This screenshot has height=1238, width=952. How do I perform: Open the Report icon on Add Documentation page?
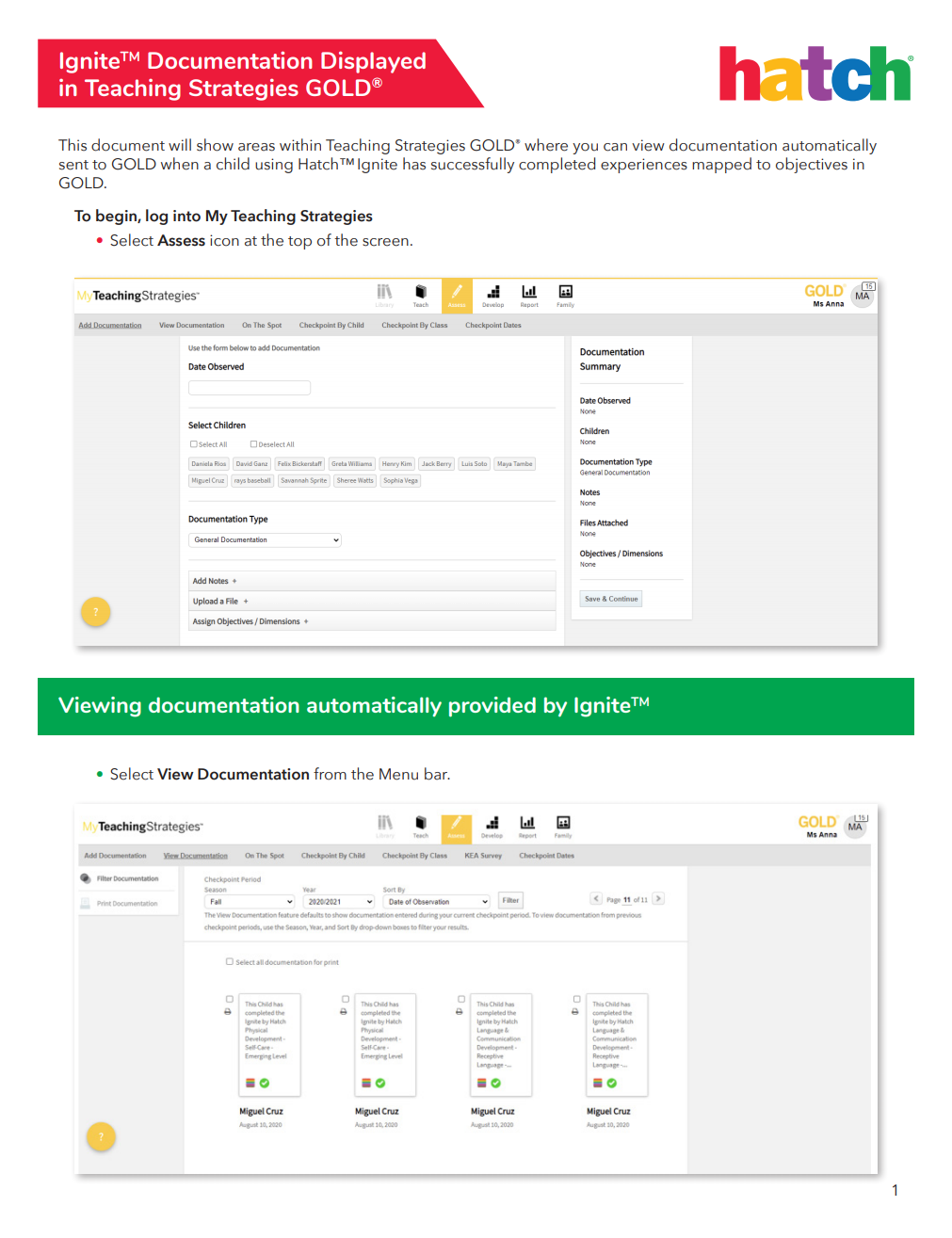click(529, 296)
